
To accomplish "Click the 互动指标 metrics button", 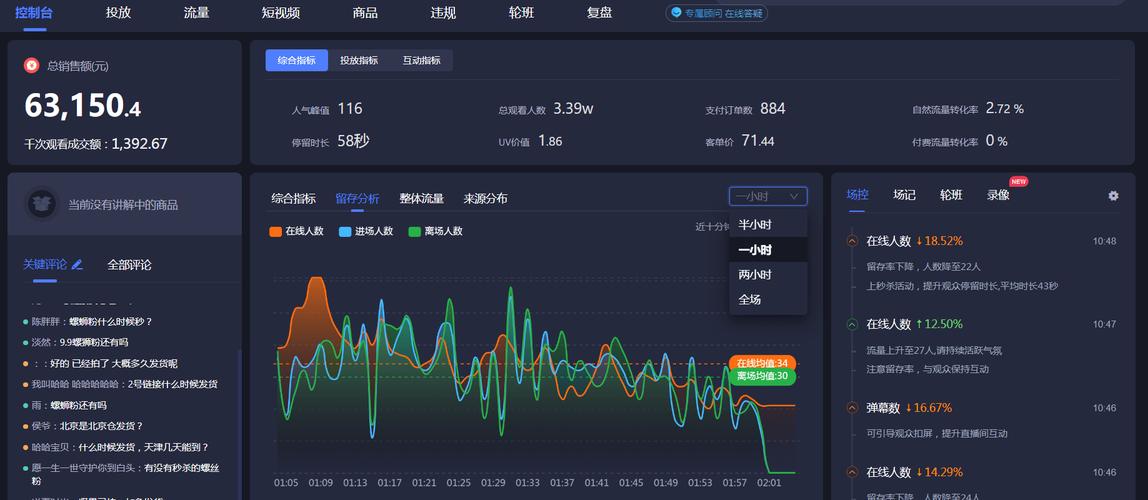I will [421, 61].
